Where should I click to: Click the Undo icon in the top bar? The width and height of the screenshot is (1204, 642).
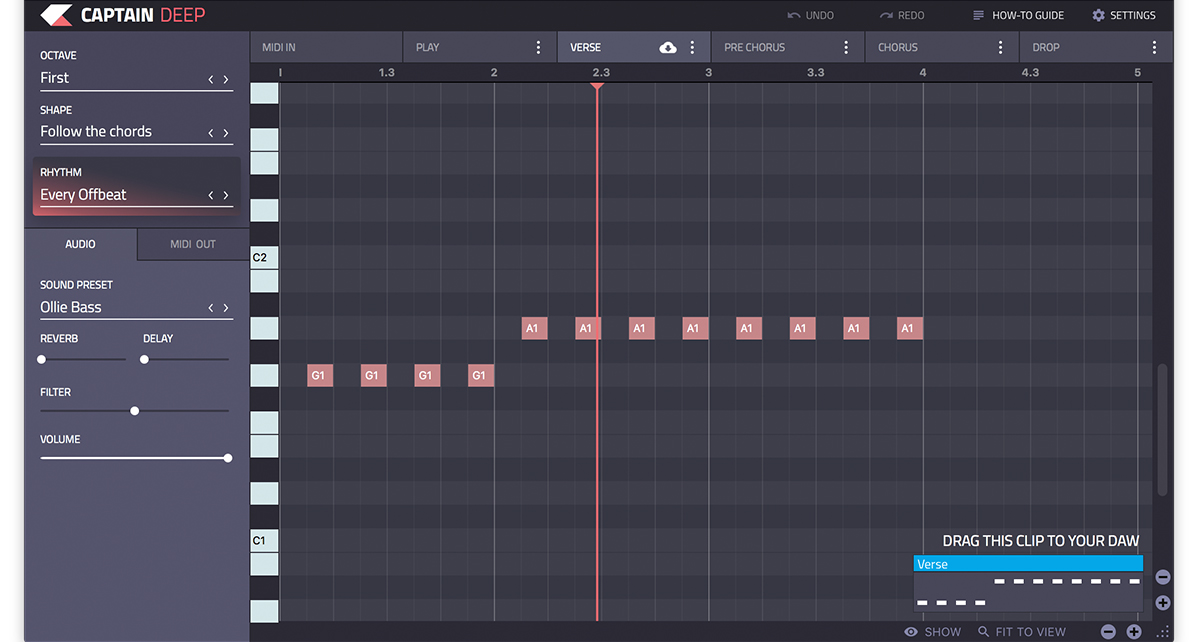[796, 15]
